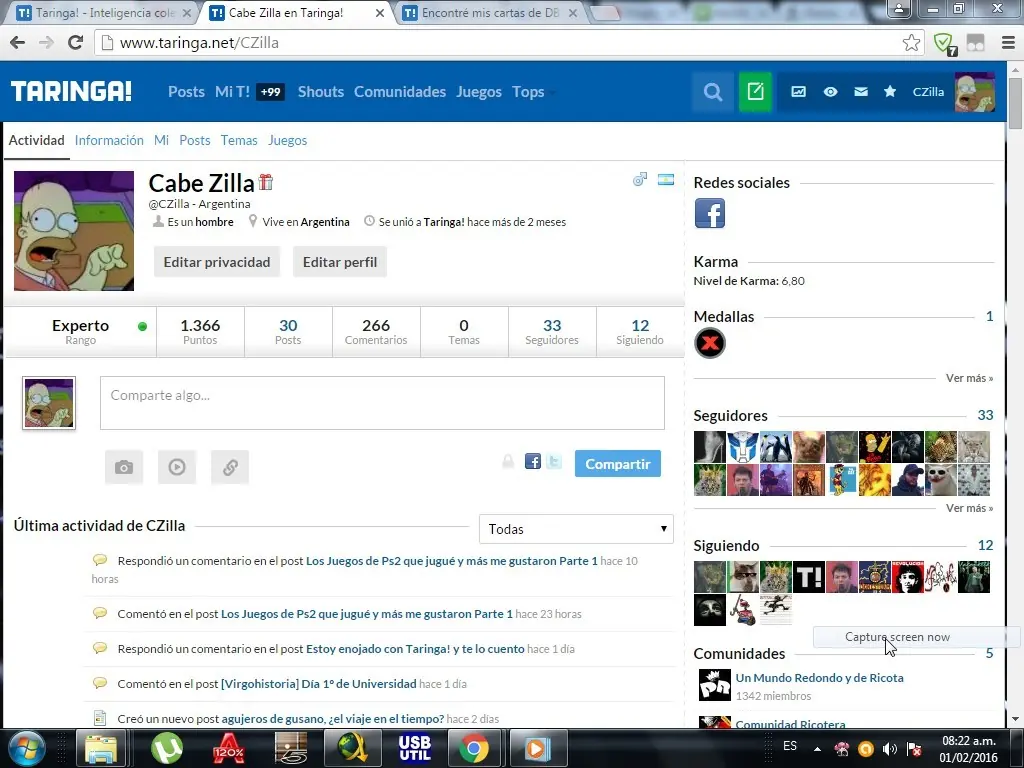
Task: Click Editar privacidad button
Action: pos(217,262)
